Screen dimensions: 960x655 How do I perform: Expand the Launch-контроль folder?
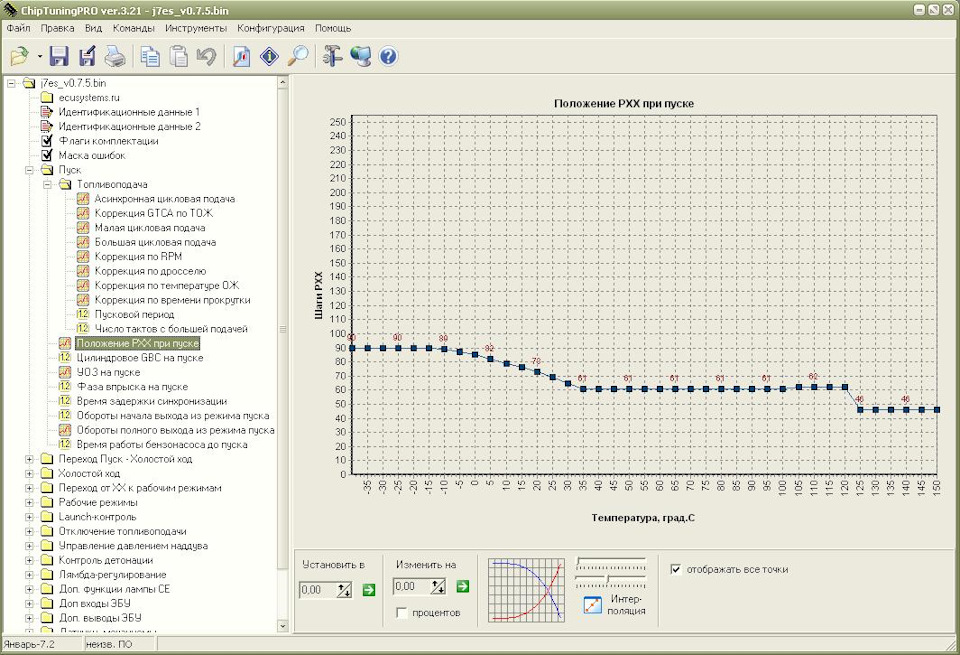(x=29, y=517)
